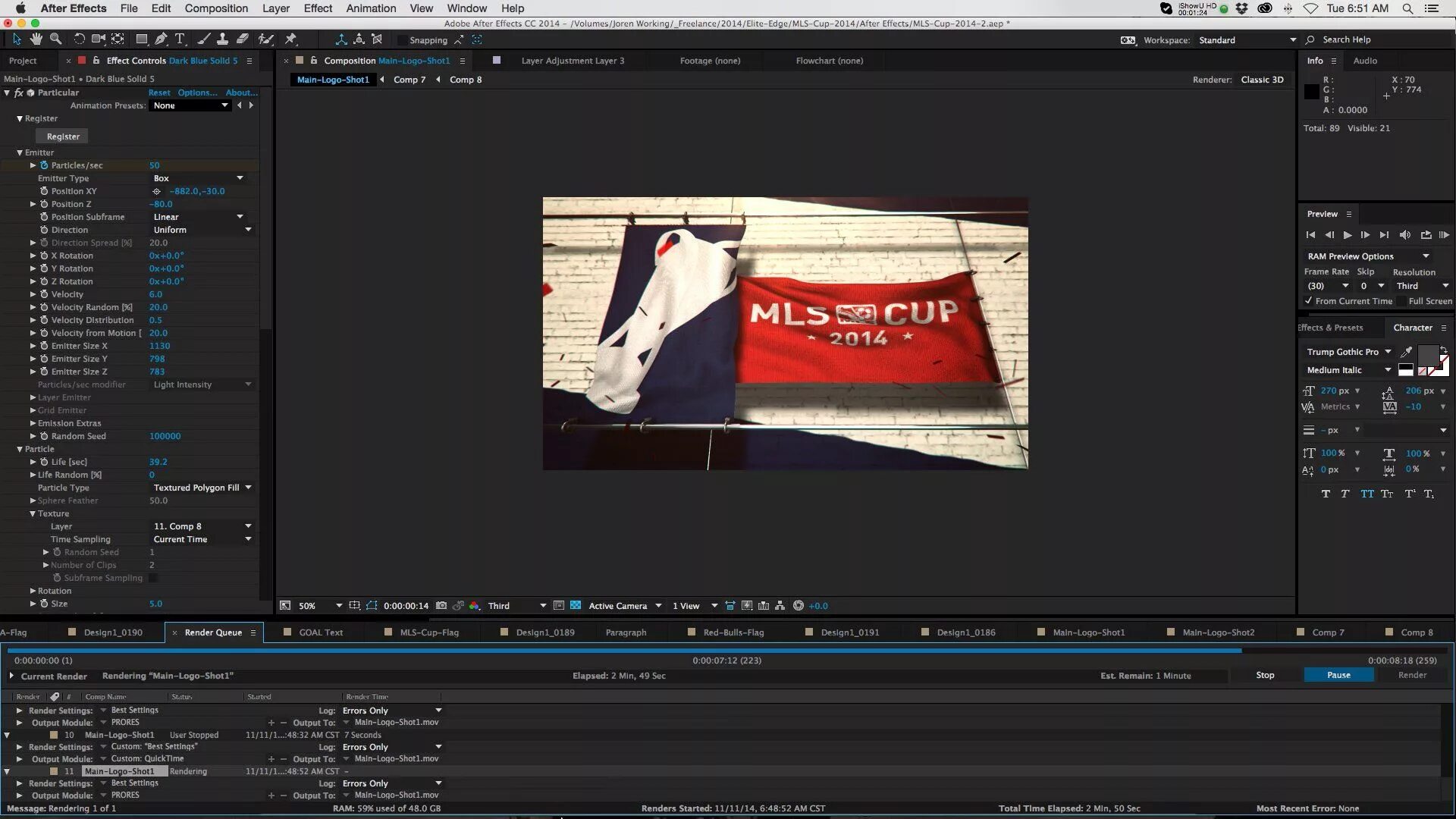Select the Pan Behind anchor point tool

[118, 39]
